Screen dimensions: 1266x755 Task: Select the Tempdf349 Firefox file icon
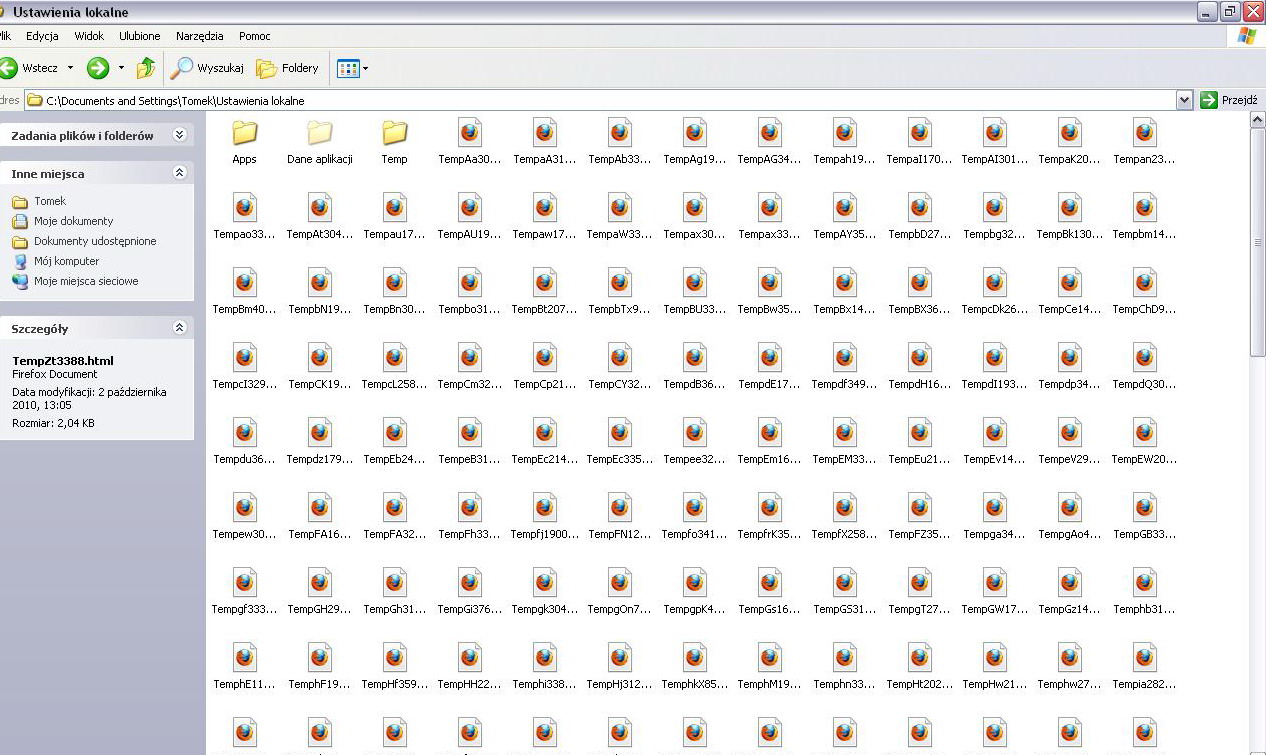pos(845,357)
